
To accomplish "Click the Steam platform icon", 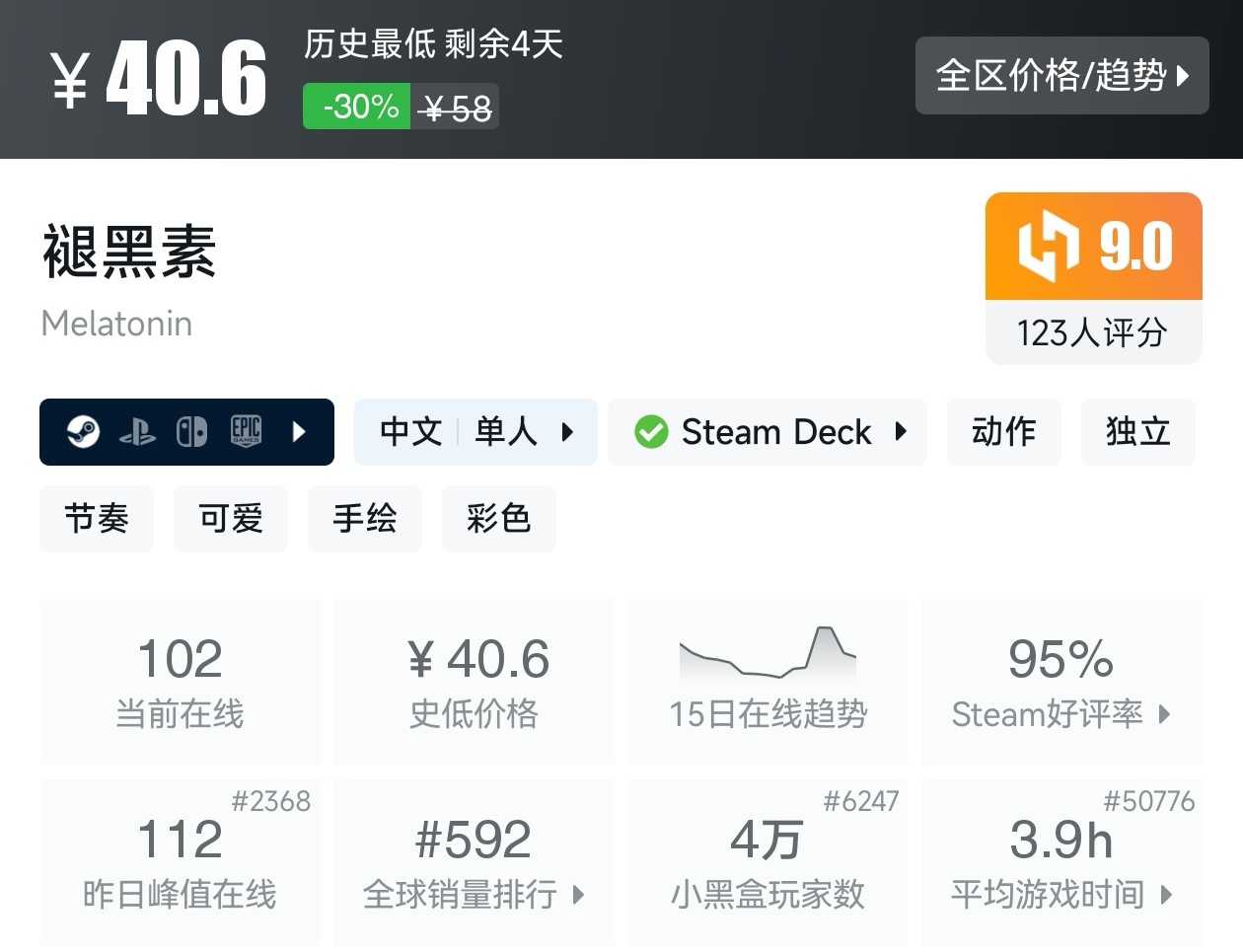I will [x=84, y=432].
